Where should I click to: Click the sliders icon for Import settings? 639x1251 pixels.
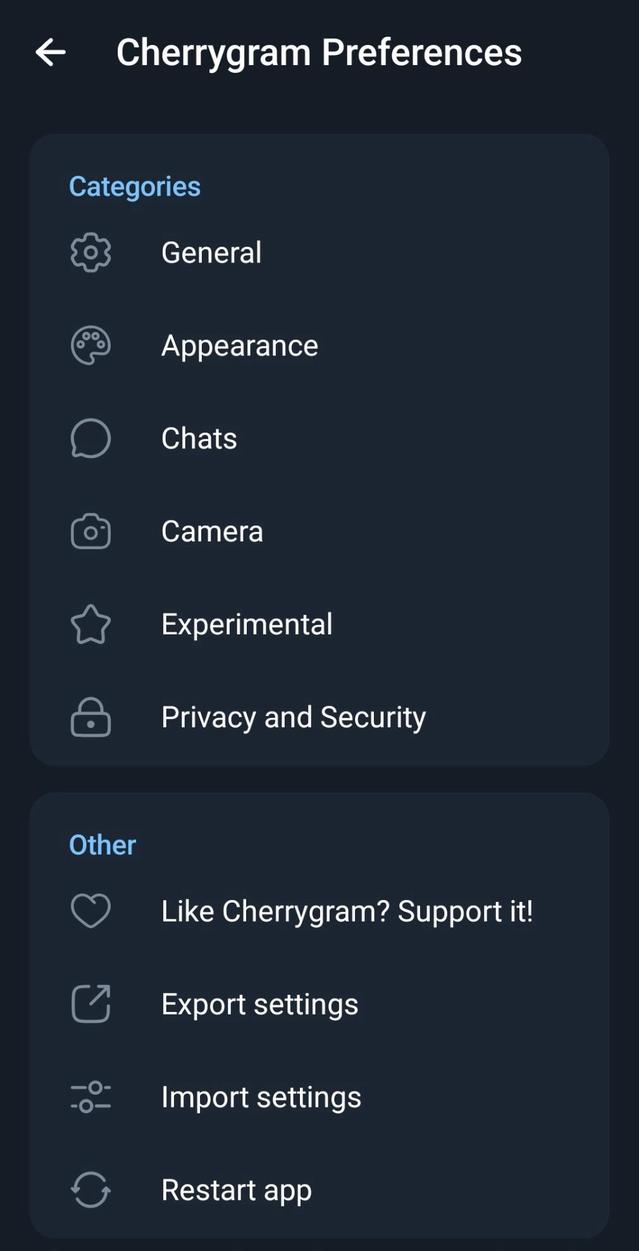90,1096
